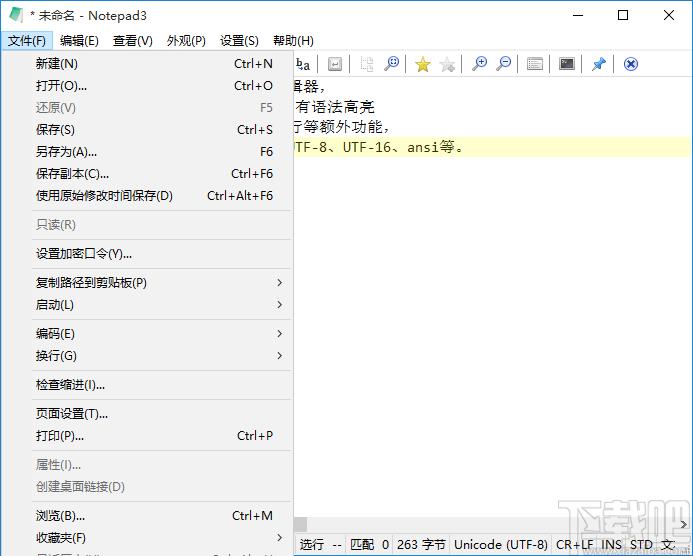This screenshot has height=556, width=693.
Task: Click the gray add-to-favorites star icon
Action: (x=447, y=65)
